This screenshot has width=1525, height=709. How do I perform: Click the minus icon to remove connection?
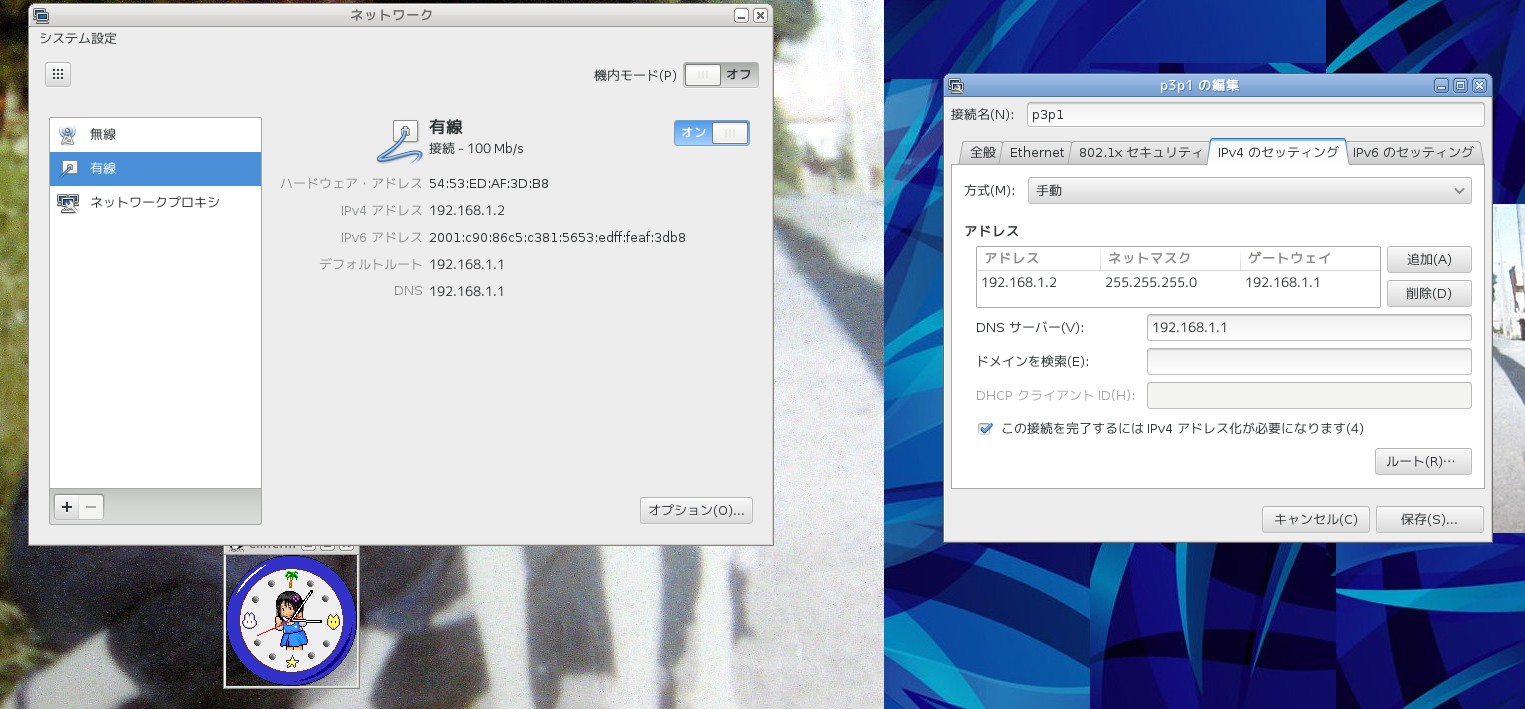click(x=91, y=507)
